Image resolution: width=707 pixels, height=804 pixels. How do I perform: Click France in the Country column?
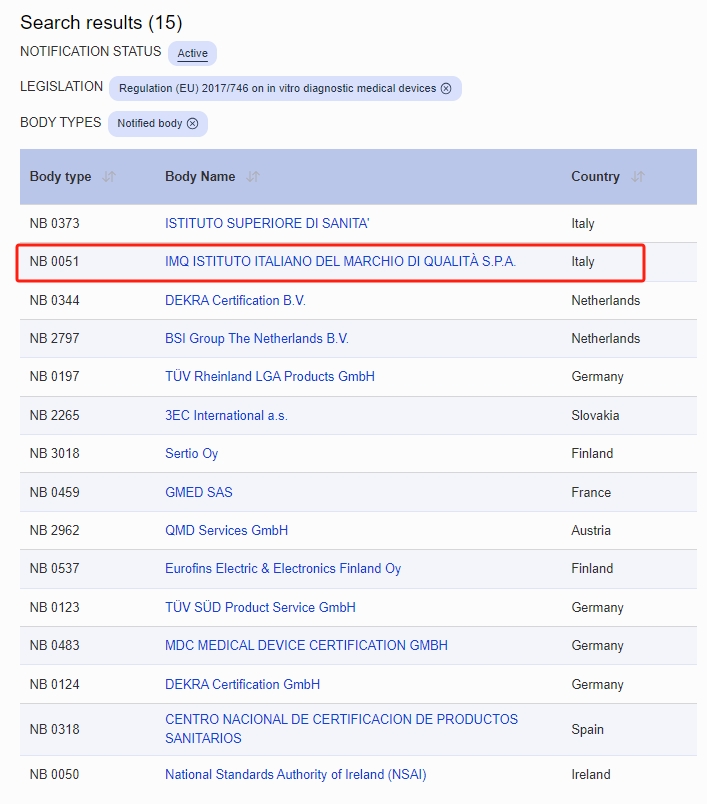pos(591,492)
